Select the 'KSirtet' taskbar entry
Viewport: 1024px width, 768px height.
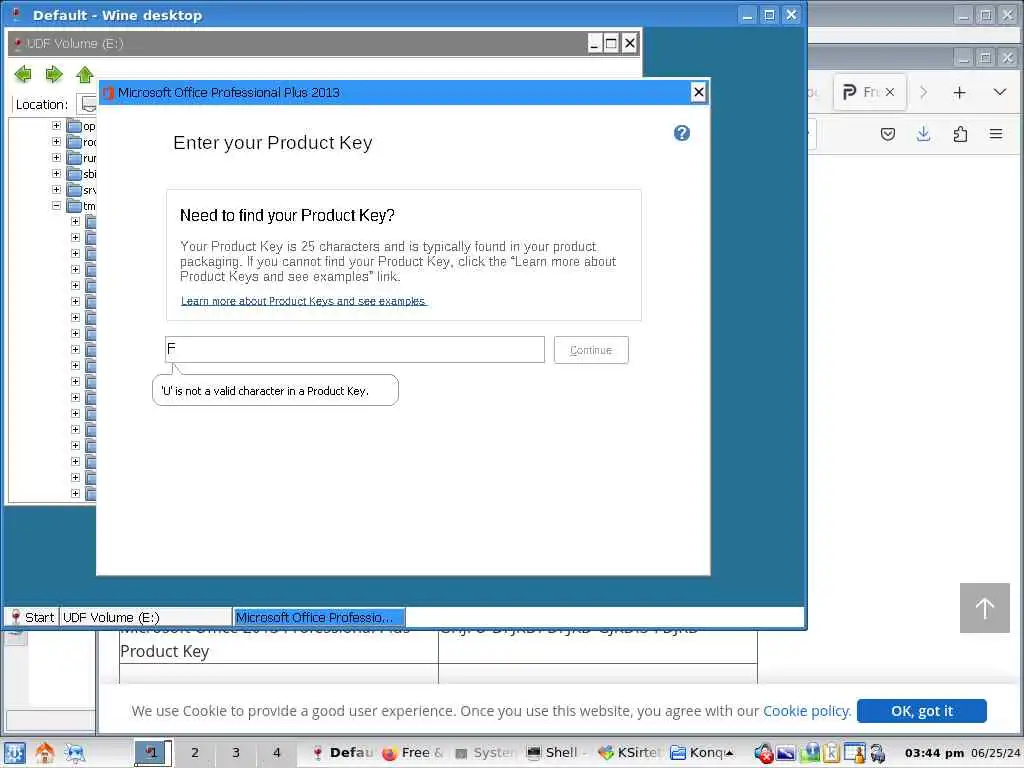[x=628, y=753]
